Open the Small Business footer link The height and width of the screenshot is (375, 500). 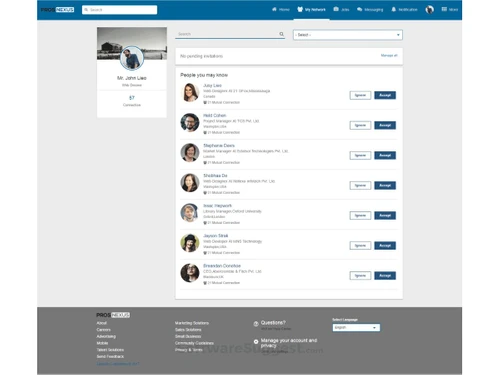point(188,336)
